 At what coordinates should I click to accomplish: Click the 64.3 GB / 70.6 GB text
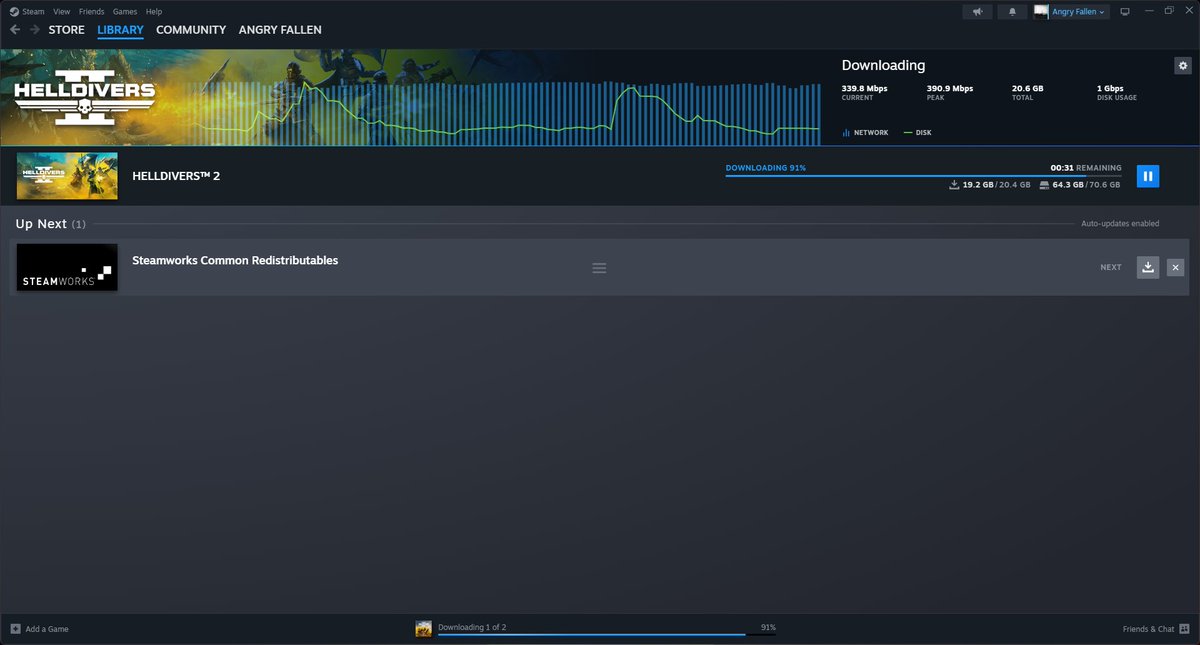pyautogui.click(x=1086, y=185)
